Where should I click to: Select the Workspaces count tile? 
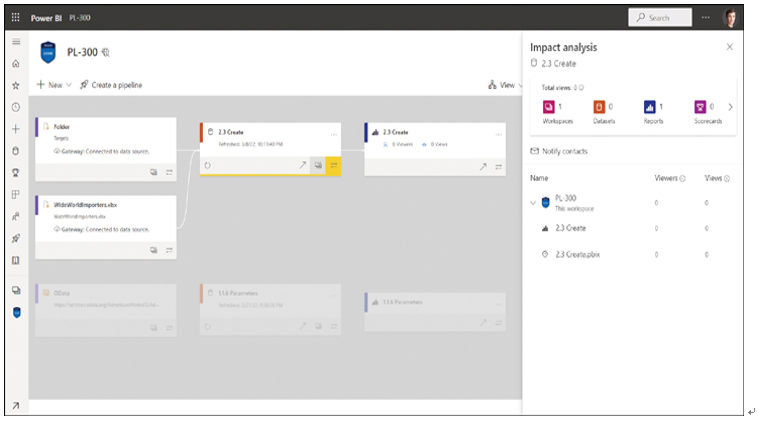tap(557, 112)
